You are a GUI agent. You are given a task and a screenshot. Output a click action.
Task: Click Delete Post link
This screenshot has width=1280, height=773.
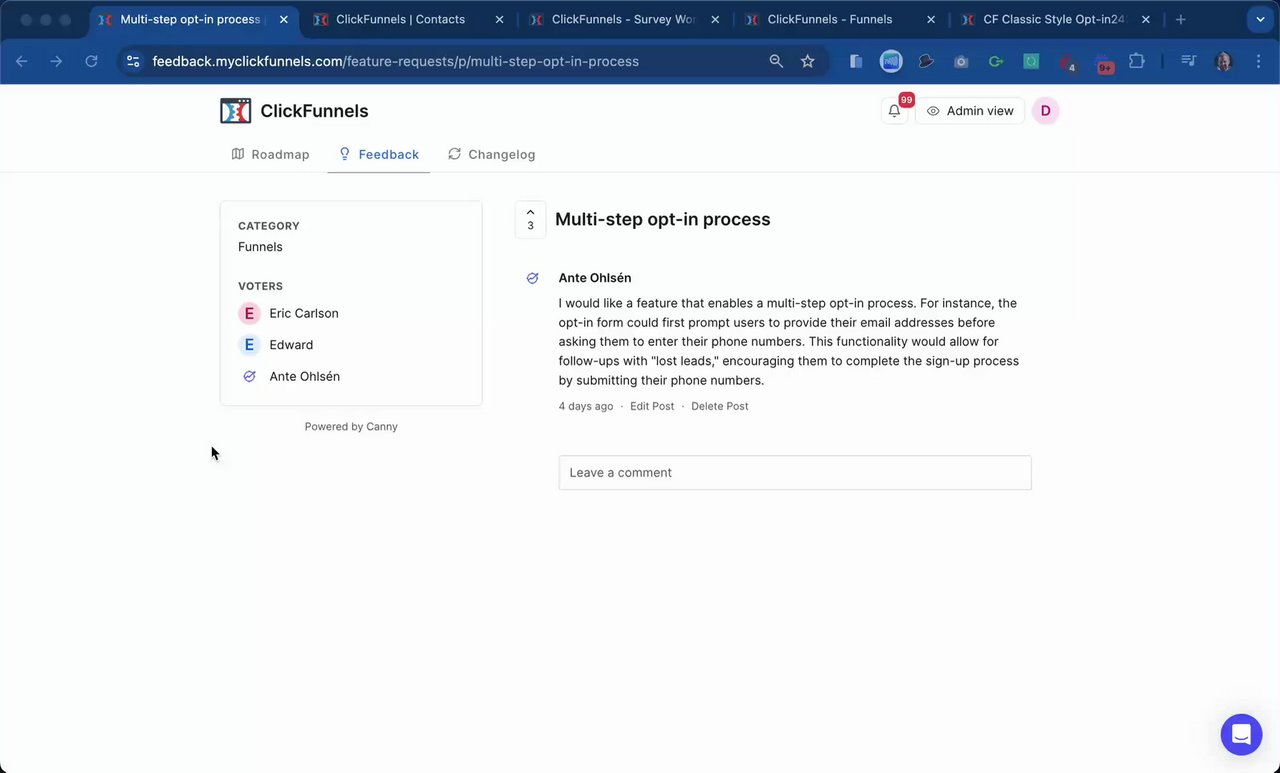(720, 406)
